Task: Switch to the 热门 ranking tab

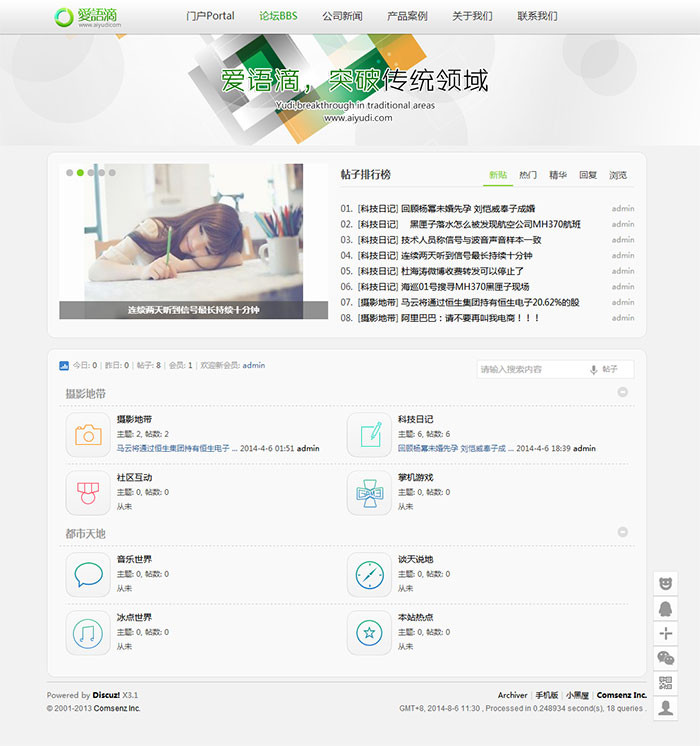Action: (x=528, y=175)
